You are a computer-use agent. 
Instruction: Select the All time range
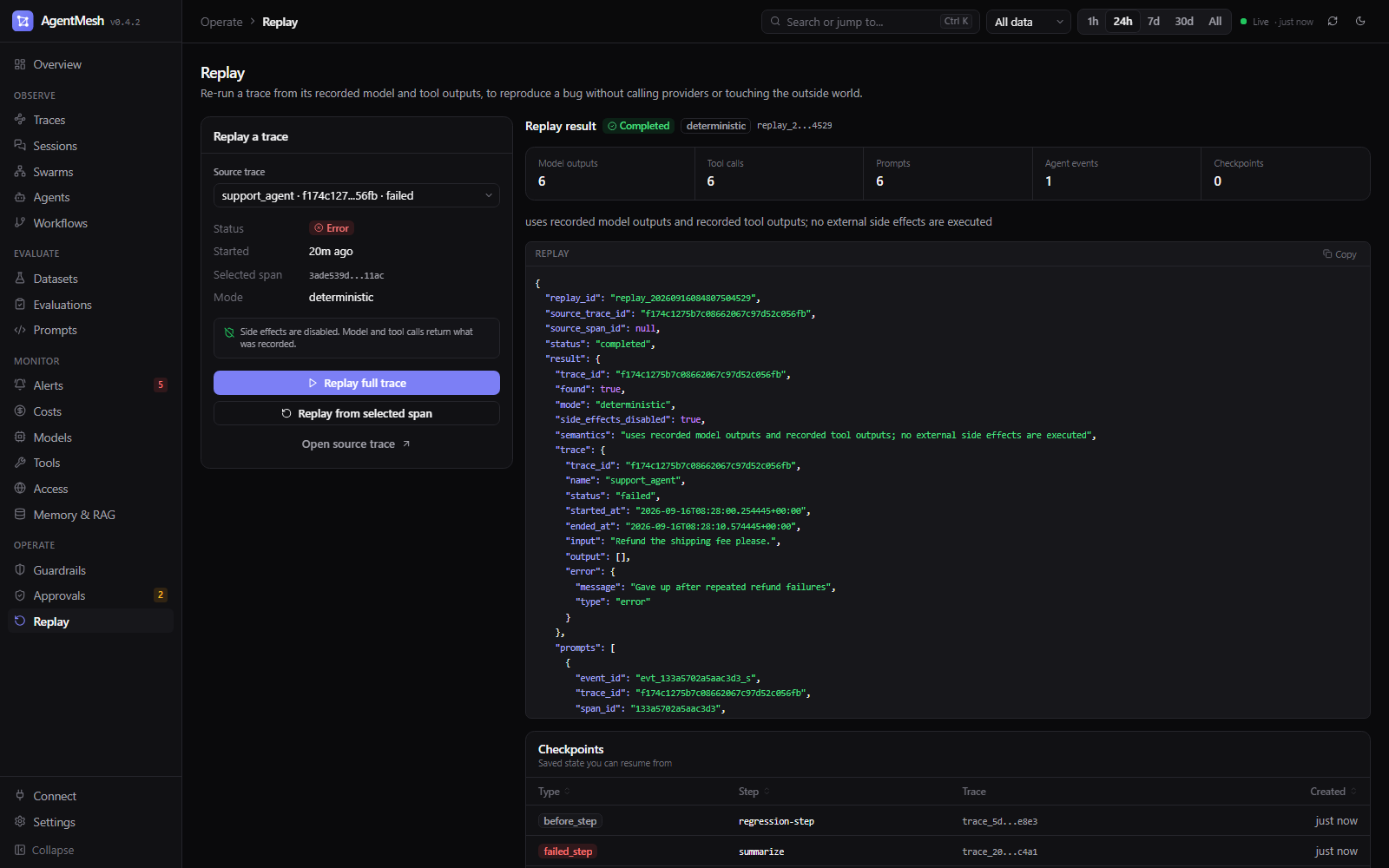[x=1215, y=22]
